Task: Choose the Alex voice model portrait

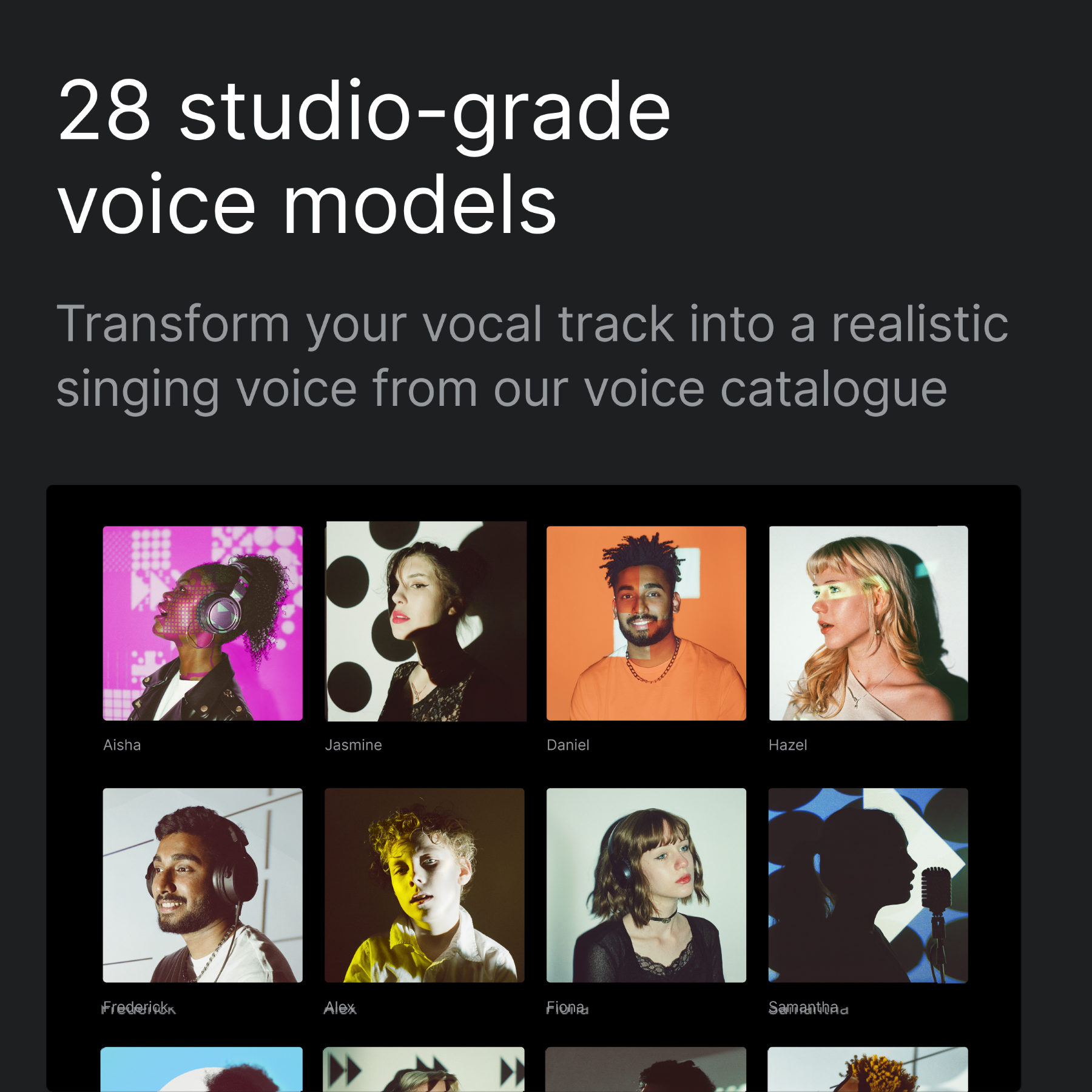Action: coord(424,885)
